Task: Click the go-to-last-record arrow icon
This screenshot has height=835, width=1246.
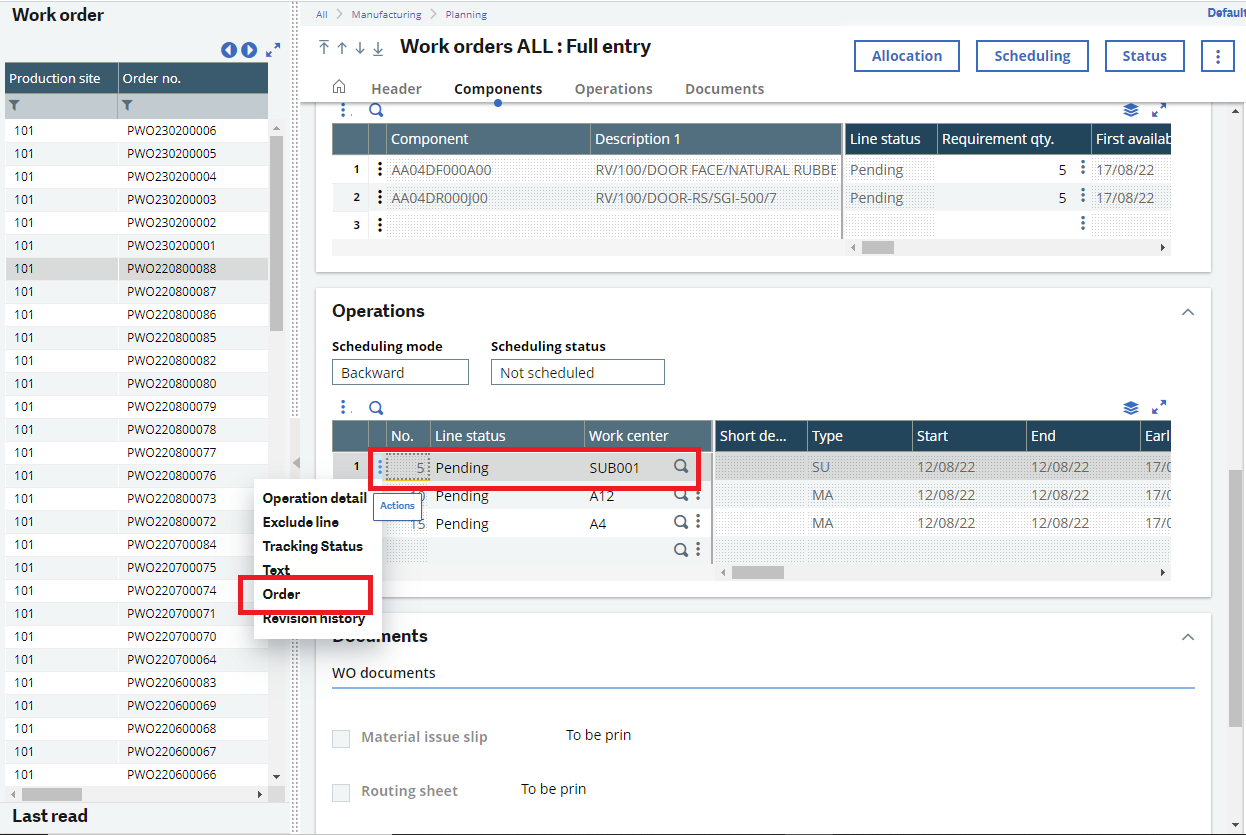Action: (378, 48)
